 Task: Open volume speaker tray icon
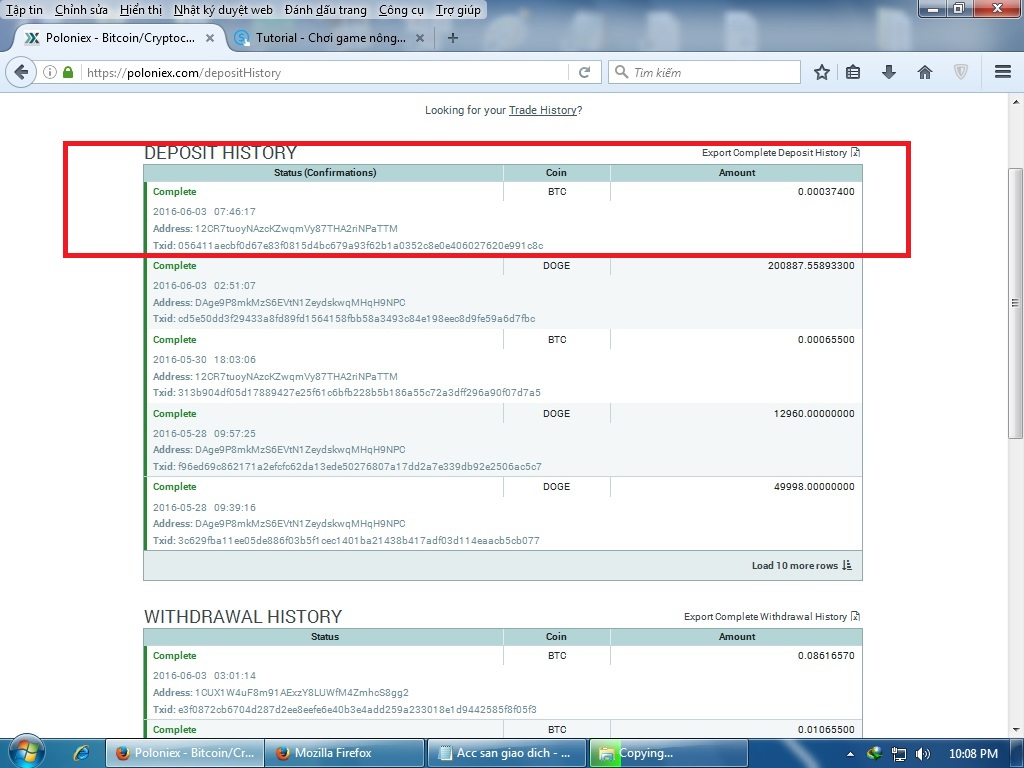click(x=923, y=754)
